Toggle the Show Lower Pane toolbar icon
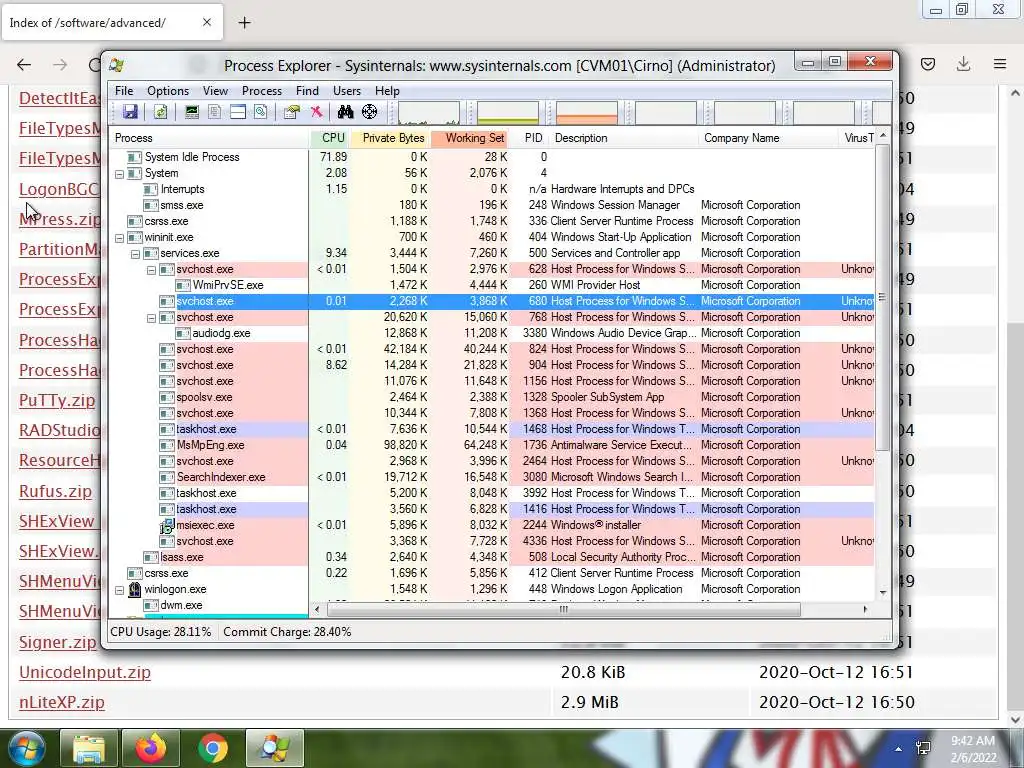The width and height of the screenshot is (1024, 768). [x=238, y=112]
